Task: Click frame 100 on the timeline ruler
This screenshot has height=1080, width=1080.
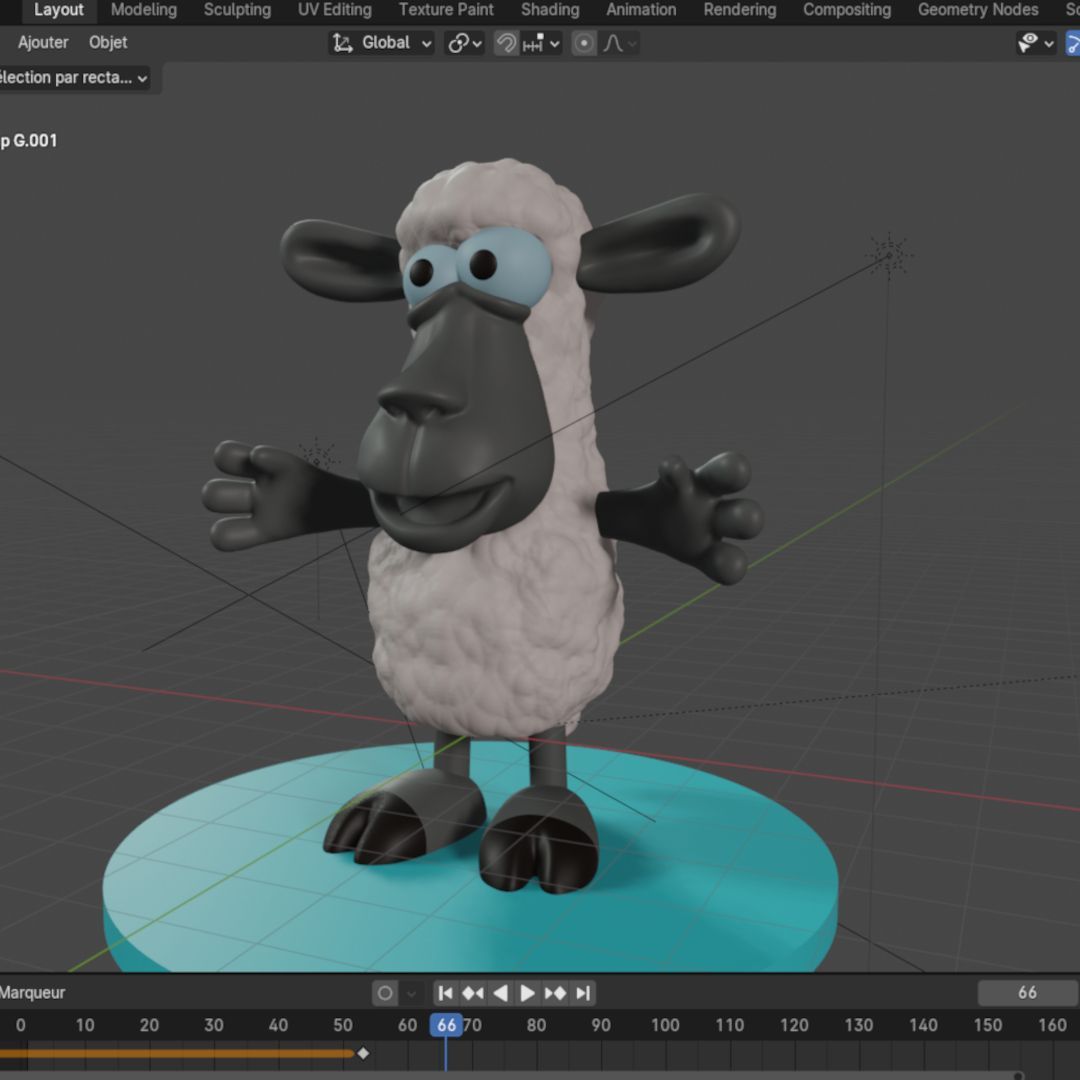Action: click(665, 1025)
